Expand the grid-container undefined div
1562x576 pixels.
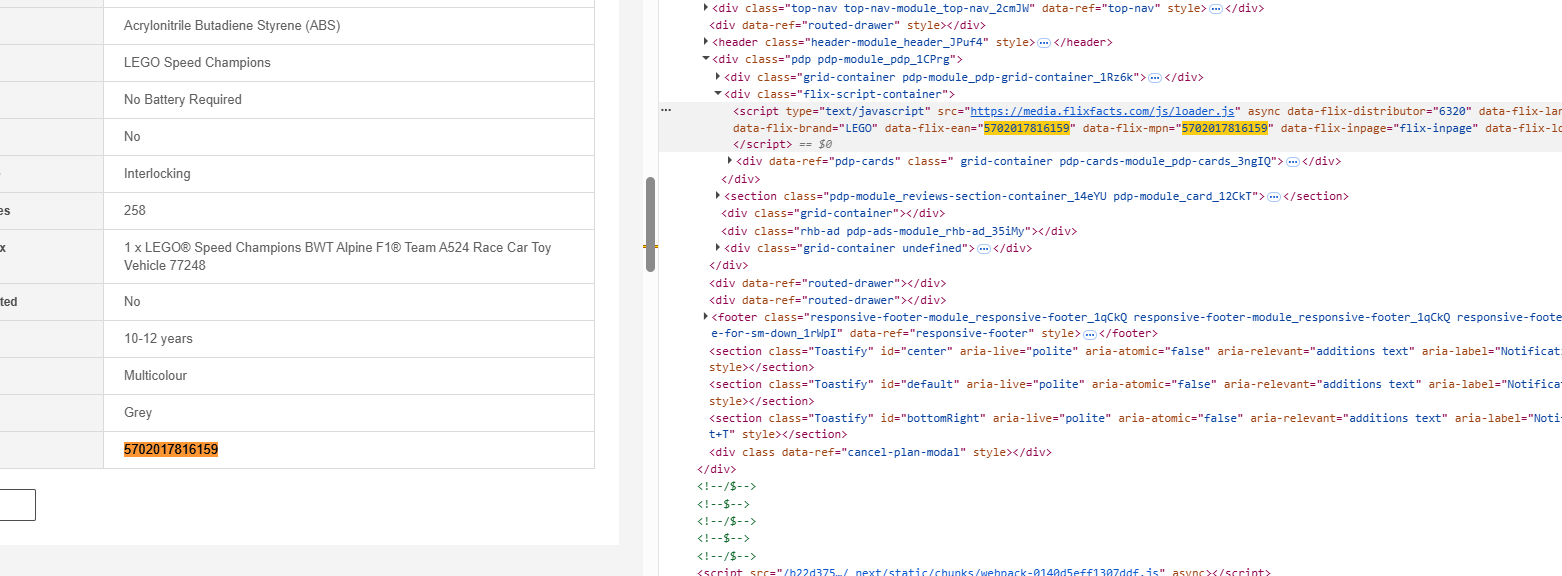tap(718, 248)
